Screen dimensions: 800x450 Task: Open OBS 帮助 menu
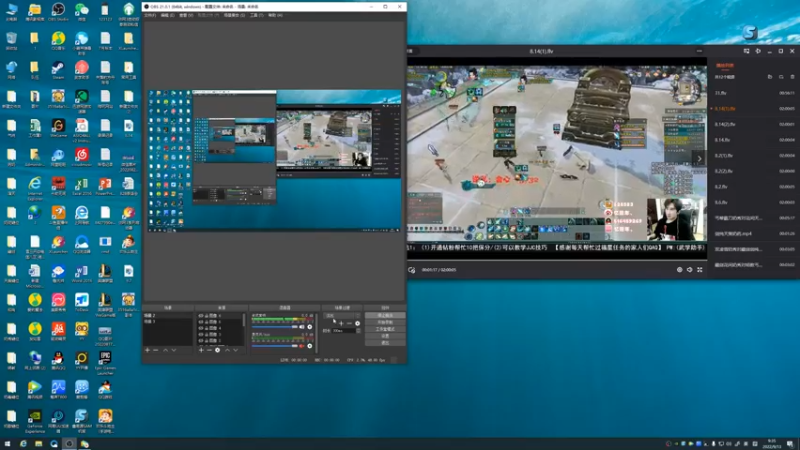pos(275,15)
